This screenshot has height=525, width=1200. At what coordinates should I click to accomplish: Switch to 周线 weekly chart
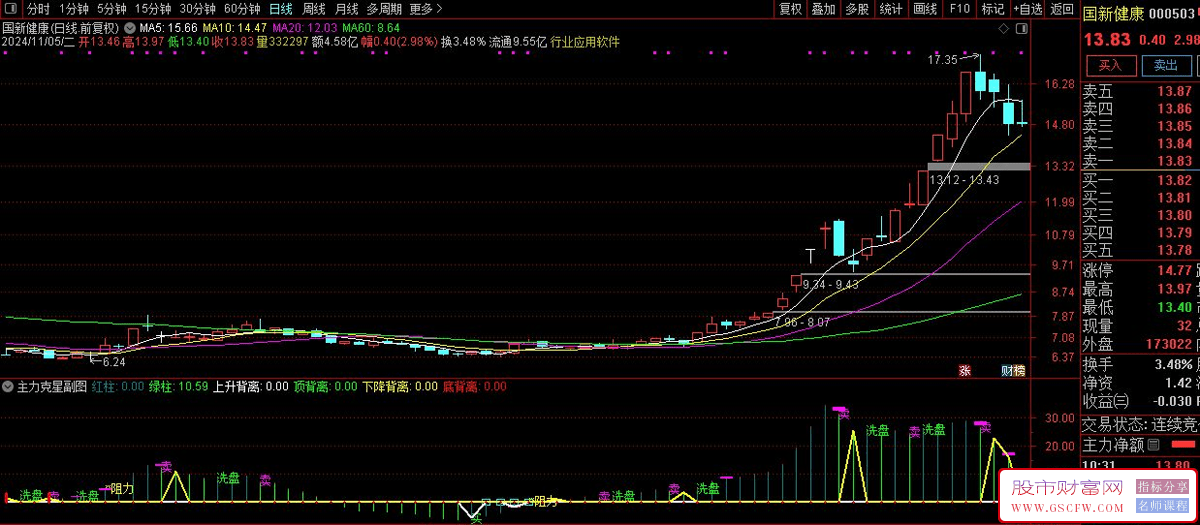click(x=314, y=9)
